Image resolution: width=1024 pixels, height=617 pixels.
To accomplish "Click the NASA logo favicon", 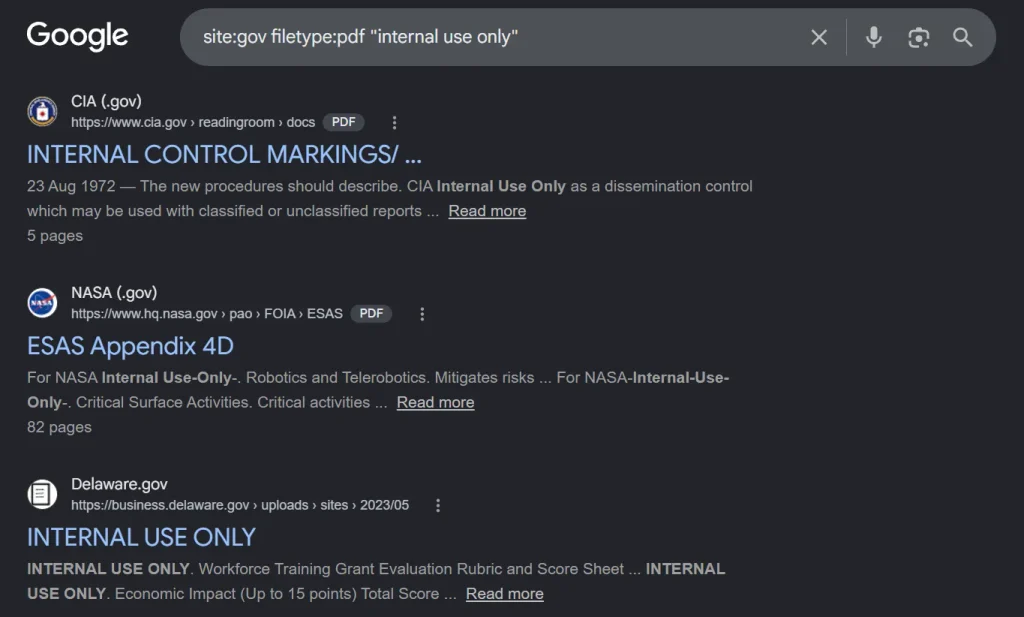I will pyautogui.click(x=42, y=302).
